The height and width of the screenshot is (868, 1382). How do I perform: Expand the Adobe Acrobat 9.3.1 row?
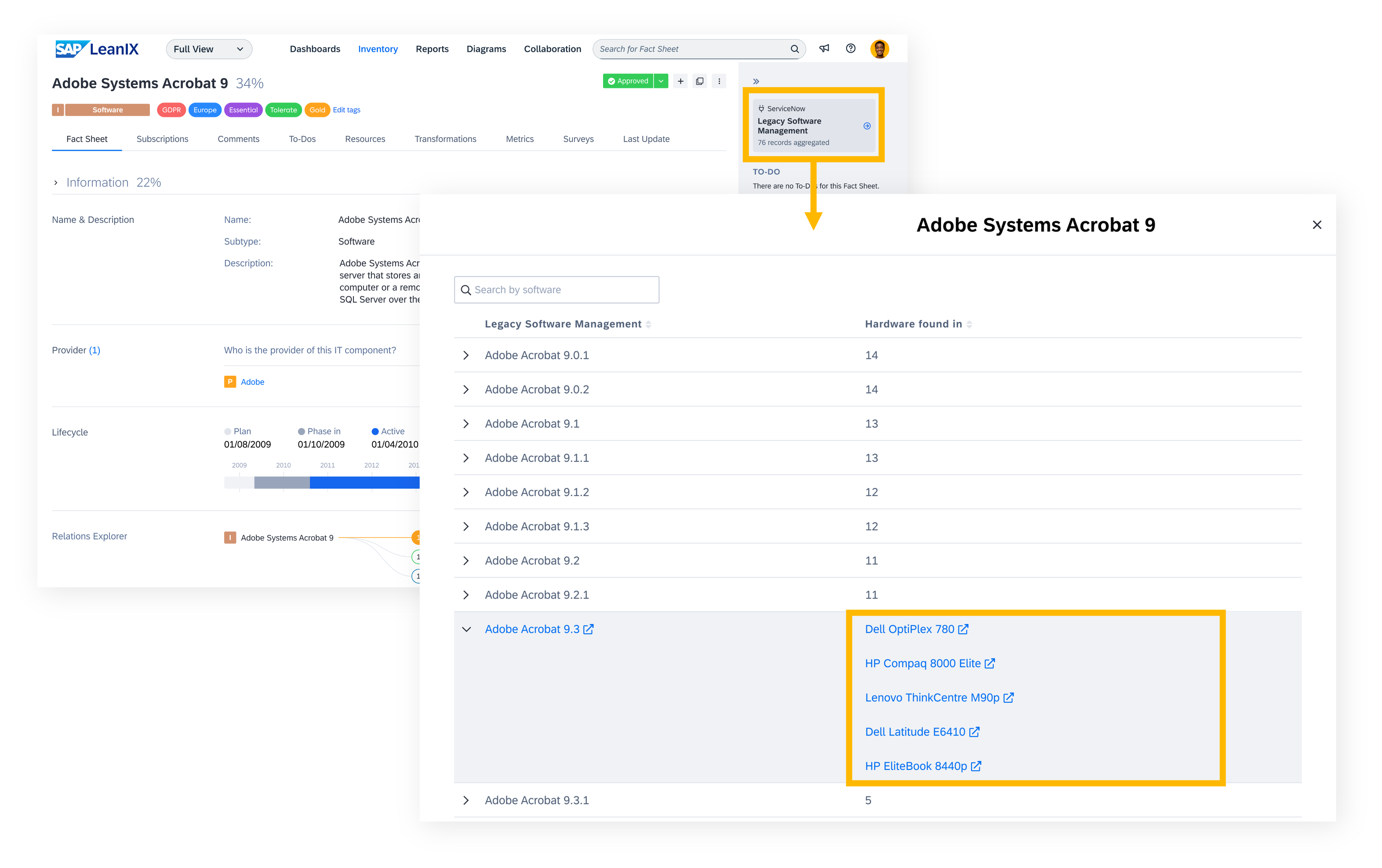pos(466,800)
